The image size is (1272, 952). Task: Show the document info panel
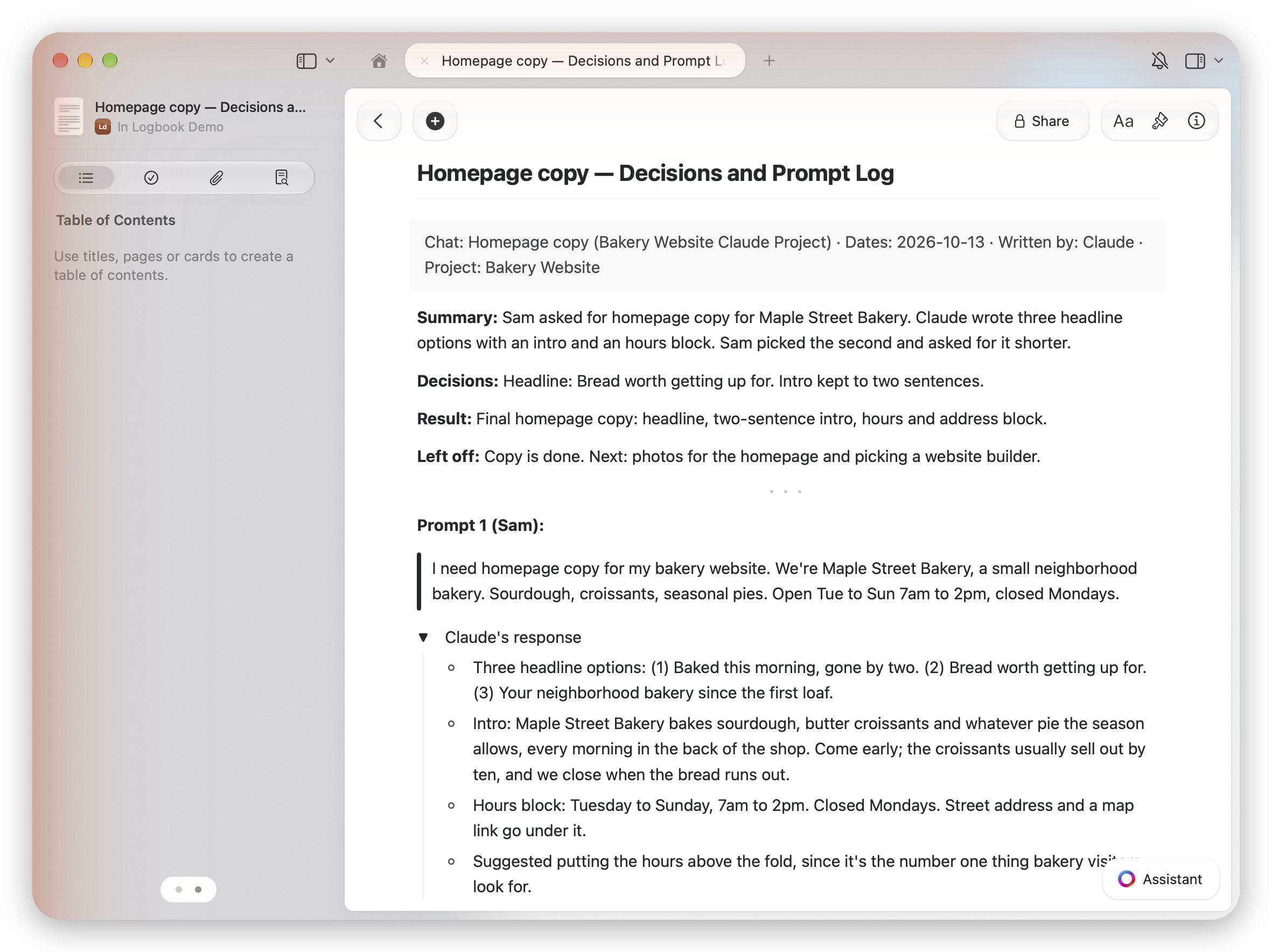click(x=1196, y=121)
